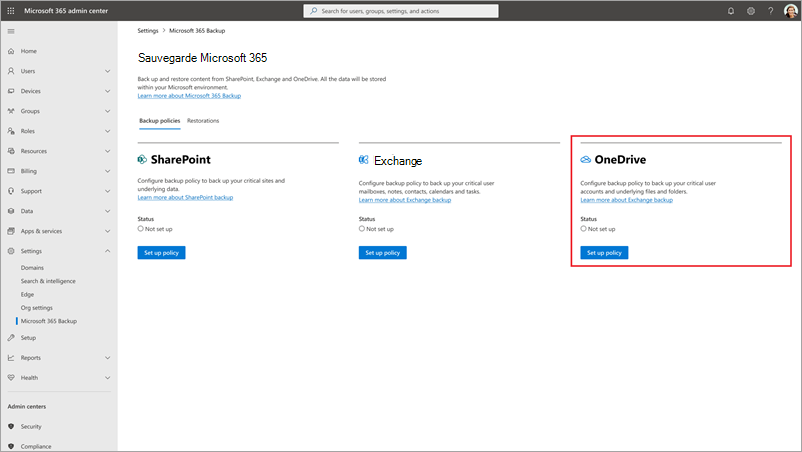Collapse the Settings menu chevron
802x452 pixels.
(x=107, y=251)
